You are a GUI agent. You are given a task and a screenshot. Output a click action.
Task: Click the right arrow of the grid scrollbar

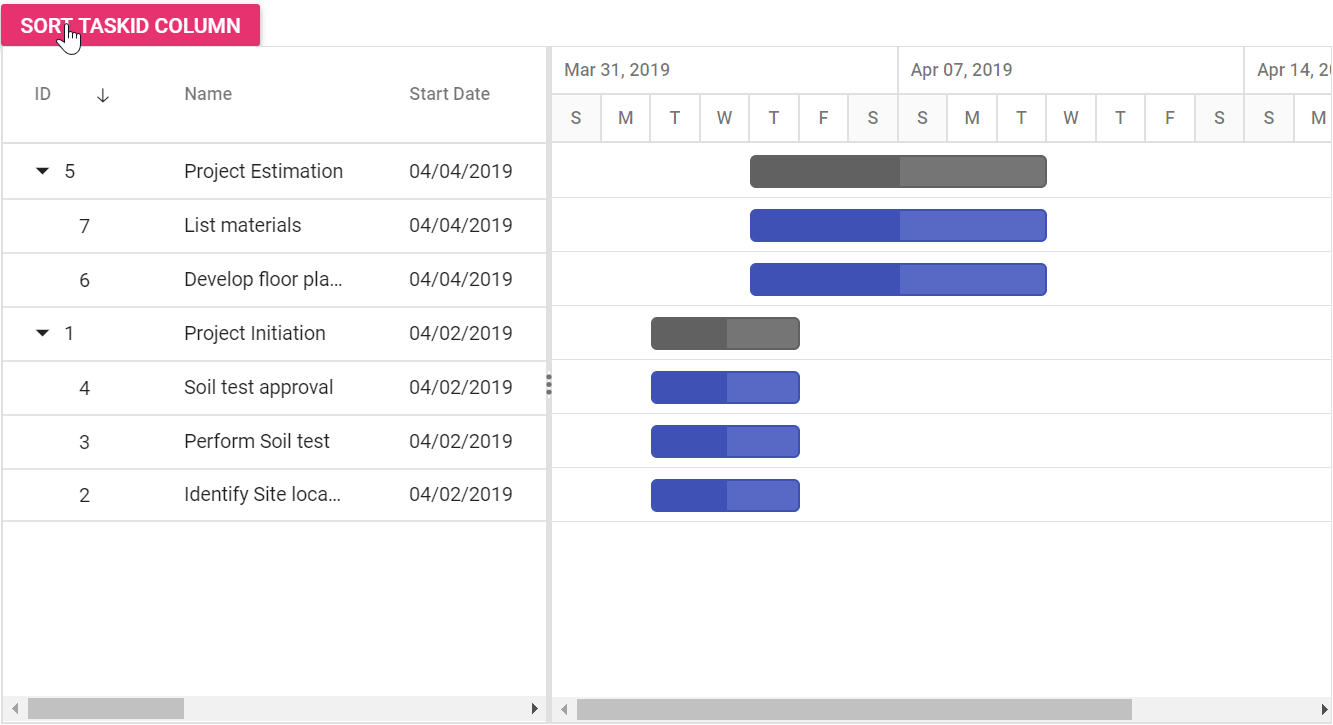click(x=535, y=709)
